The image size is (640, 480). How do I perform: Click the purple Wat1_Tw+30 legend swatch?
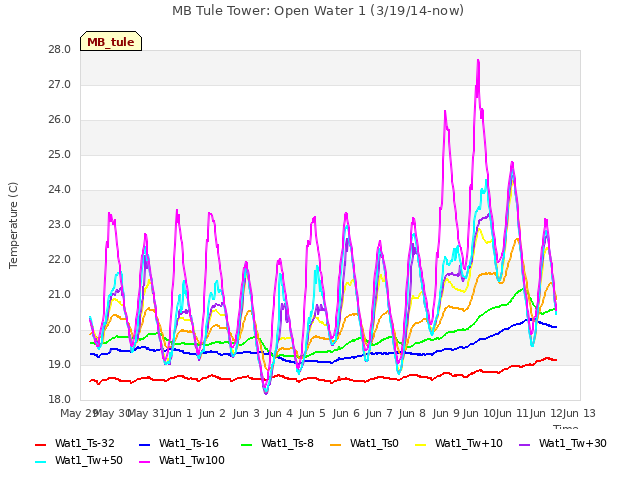point(524,444)
